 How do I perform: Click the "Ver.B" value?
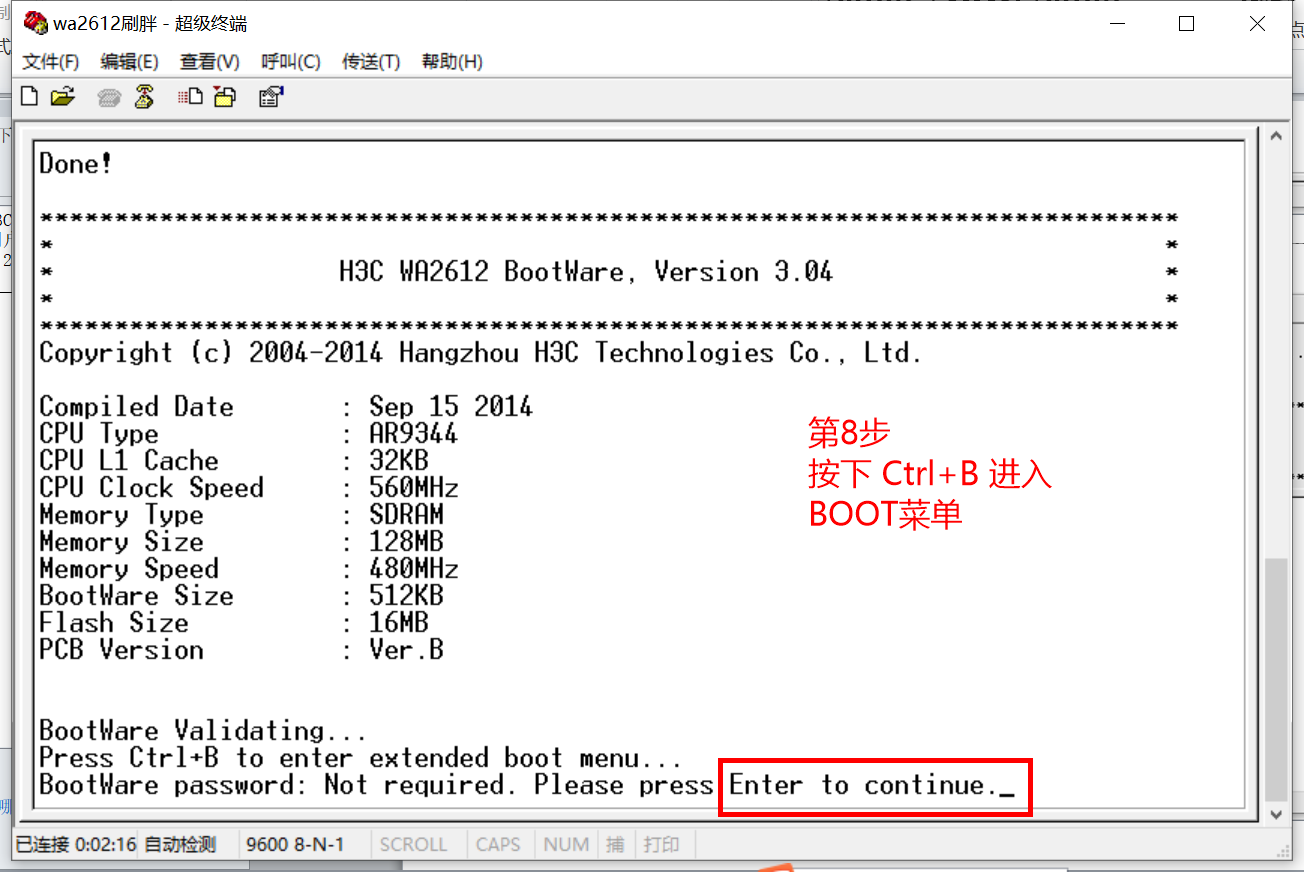(x=406, y=650)
